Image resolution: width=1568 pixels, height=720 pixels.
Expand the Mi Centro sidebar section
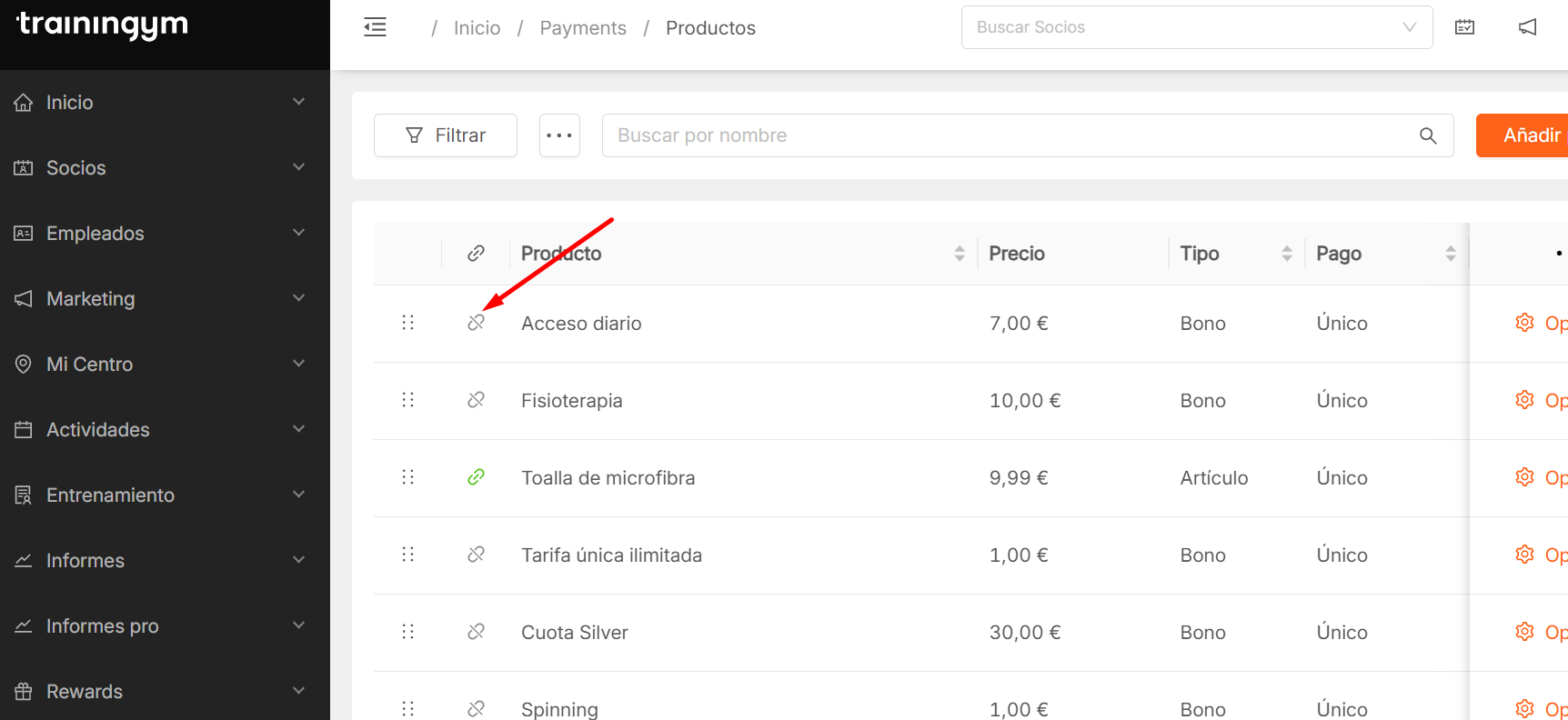[x=164, y=365]
